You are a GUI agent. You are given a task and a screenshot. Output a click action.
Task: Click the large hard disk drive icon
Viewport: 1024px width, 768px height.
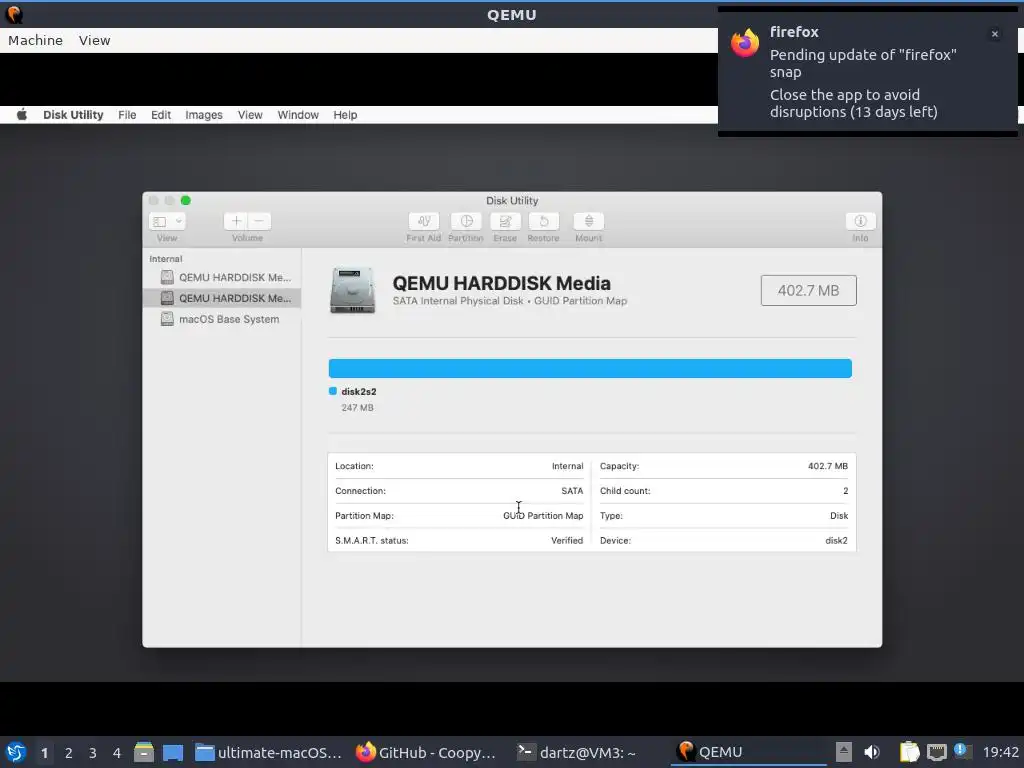(353, 290)
